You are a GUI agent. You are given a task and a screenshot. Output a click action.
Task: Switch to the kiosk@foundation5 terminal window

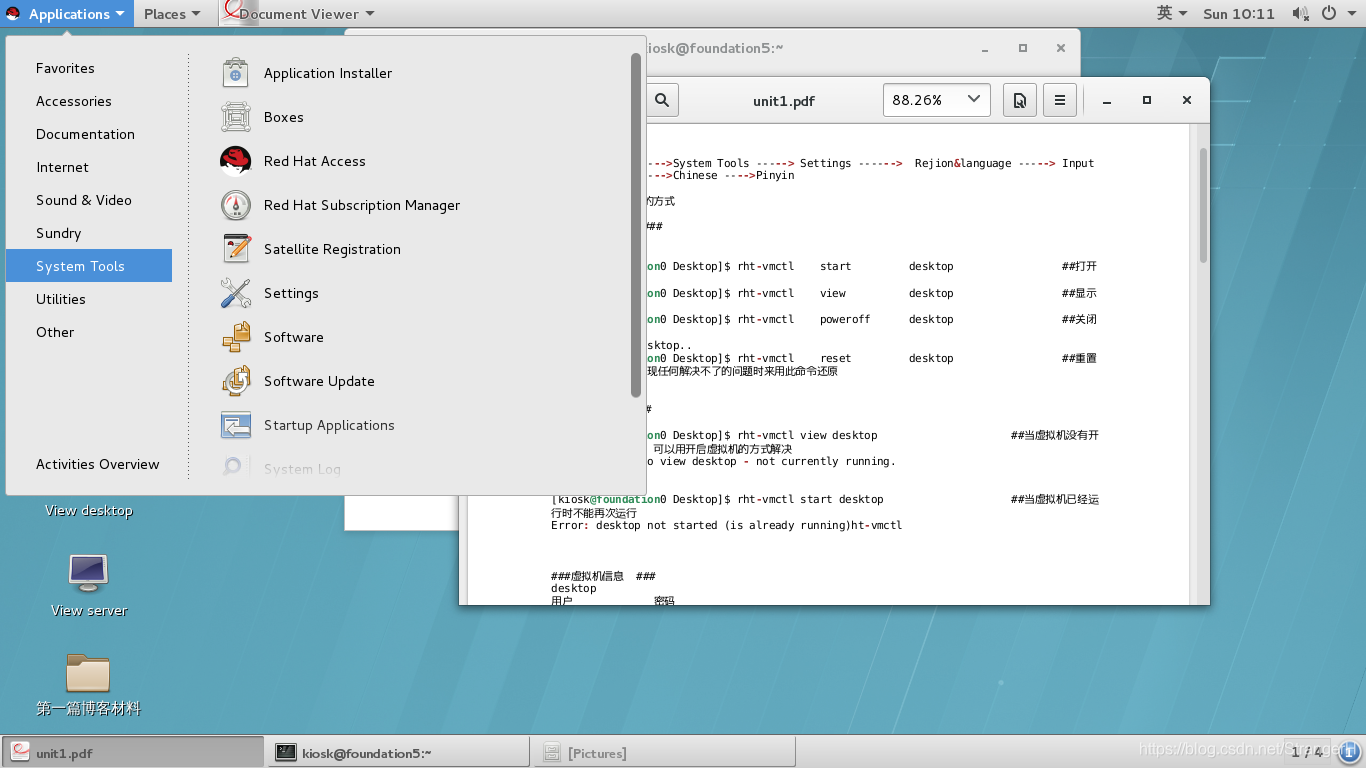(x=398, y=751)
